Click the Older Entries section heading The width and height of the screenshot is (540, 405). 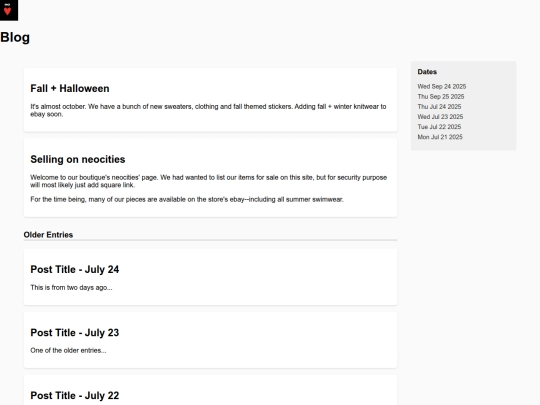(48, 235)
